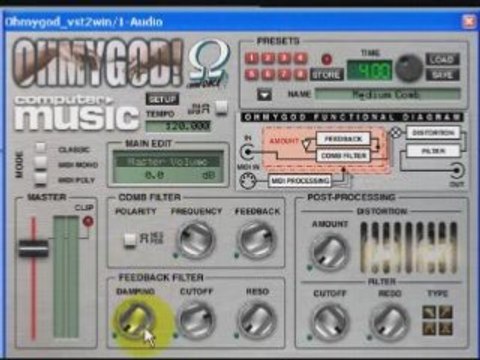Click the OUT audio jack icon
This screenshot has height=360, width=480.
coord(456,171)
